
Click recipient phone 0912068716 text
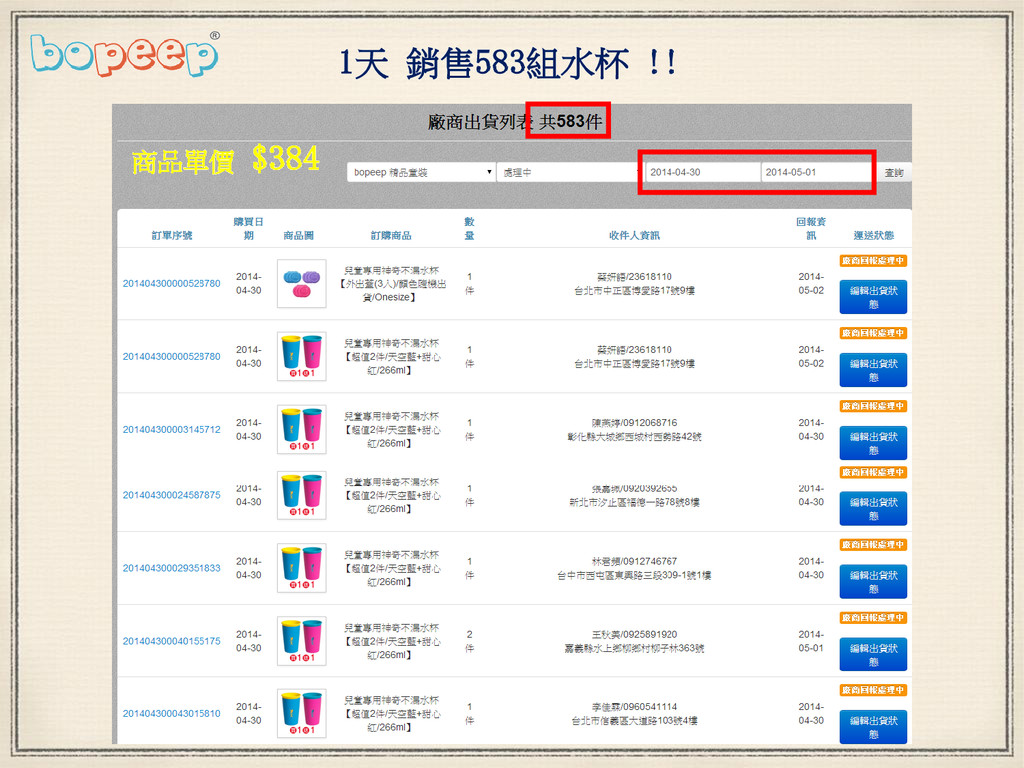pyautogui.click(x=652, y=423)
